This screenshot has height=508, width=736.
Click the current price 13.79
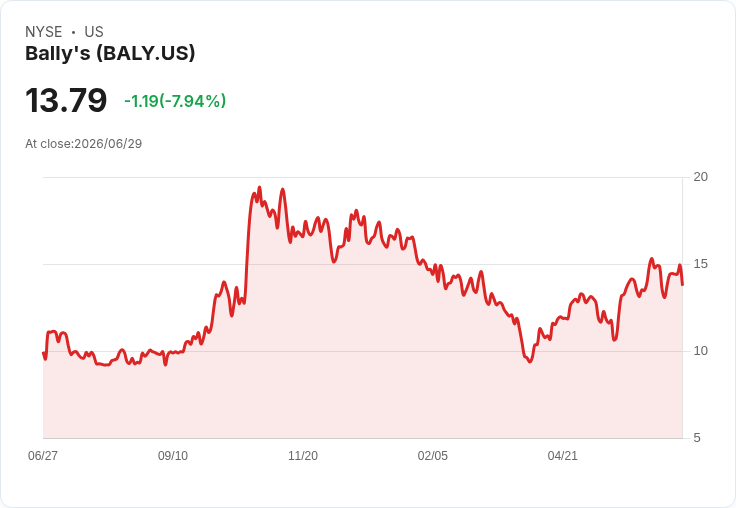pos(66,100)
